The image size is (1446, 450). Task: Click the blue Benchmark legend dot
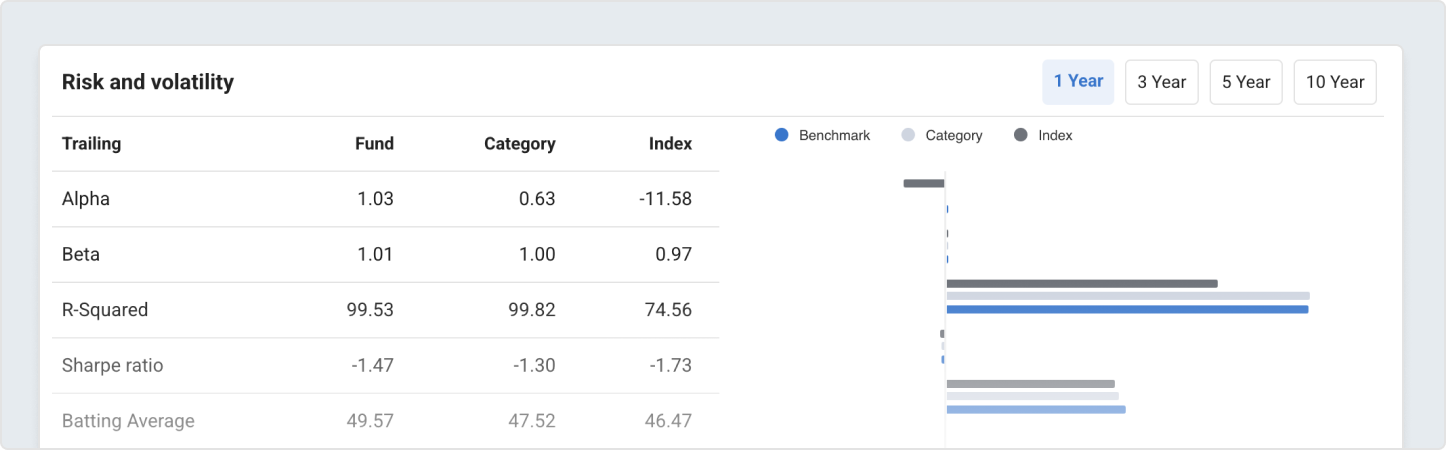pos(782,135)
